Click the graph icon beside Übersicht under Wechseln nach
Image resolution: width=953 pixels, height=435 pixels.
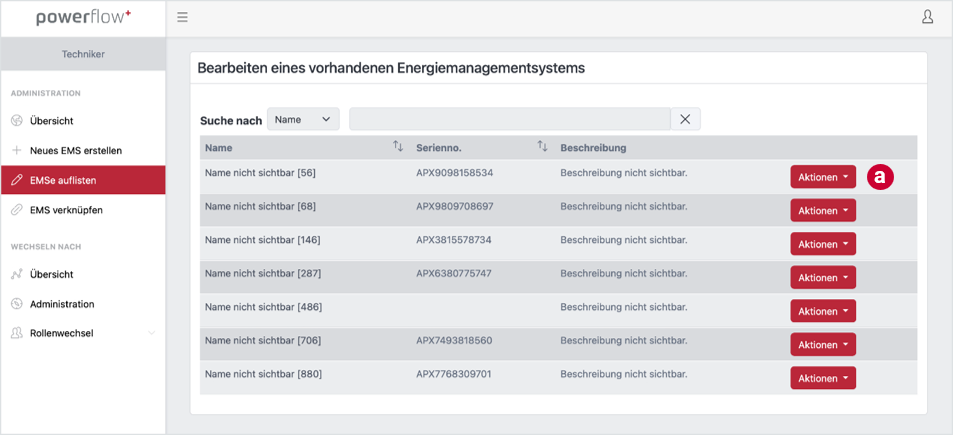click(x=17, y=275)
